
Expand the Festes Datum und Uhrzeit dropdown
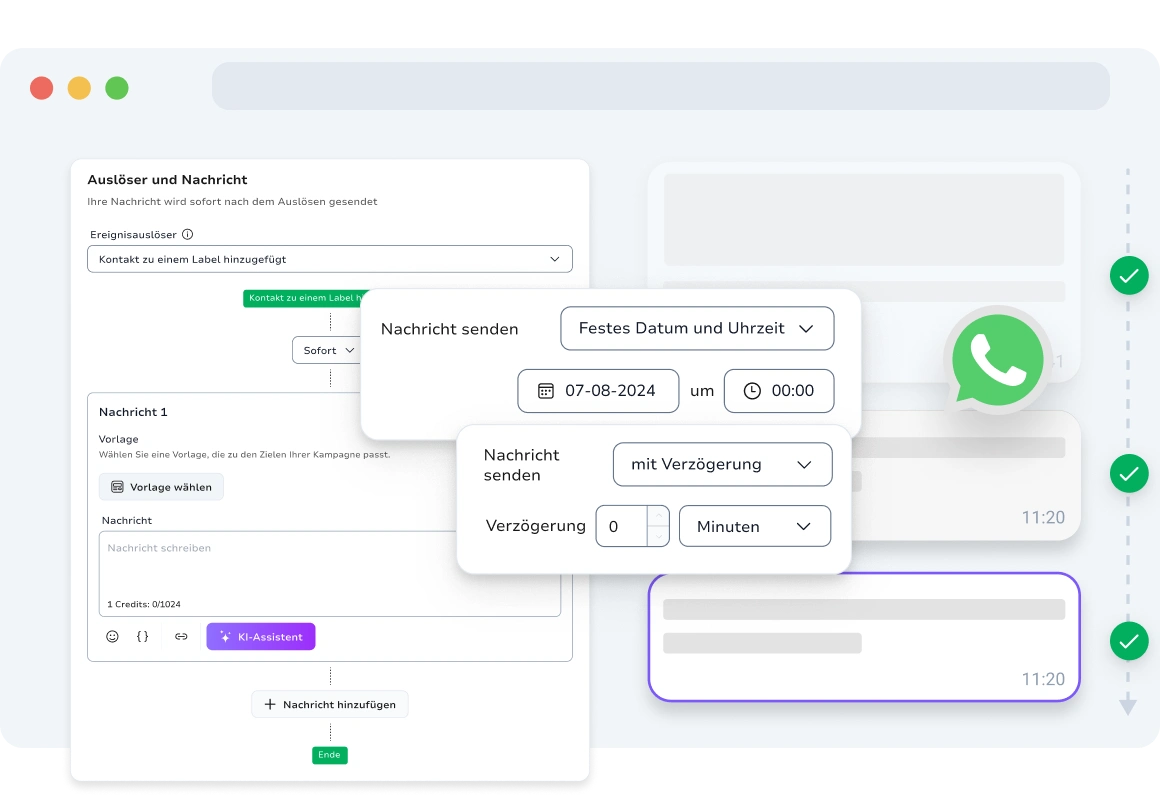[x=696, y=328]
